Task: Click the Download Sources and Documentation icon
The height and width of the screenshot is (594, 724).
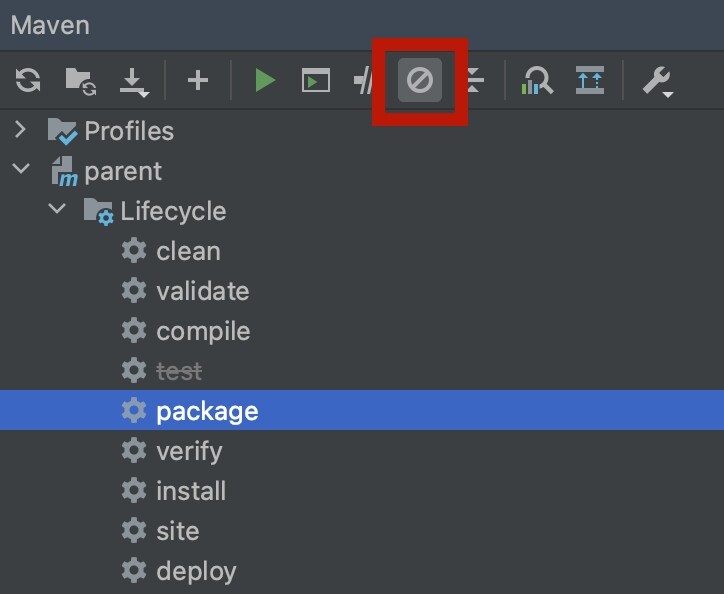Action: (134, 81)
